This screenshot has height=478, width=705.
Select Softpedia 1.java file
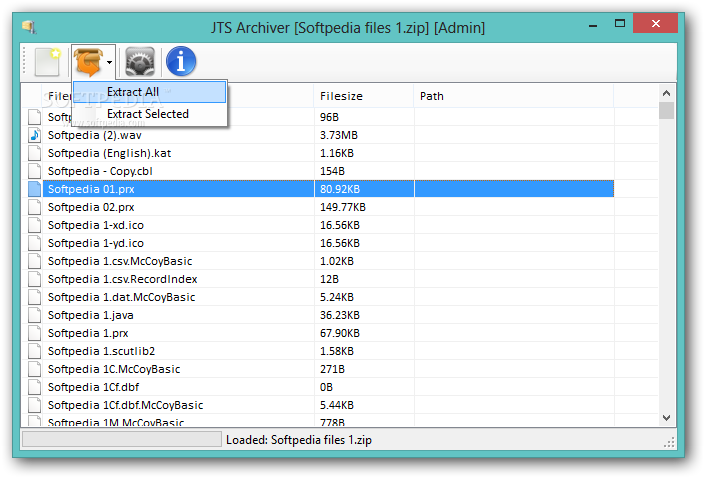pos(91,315)
